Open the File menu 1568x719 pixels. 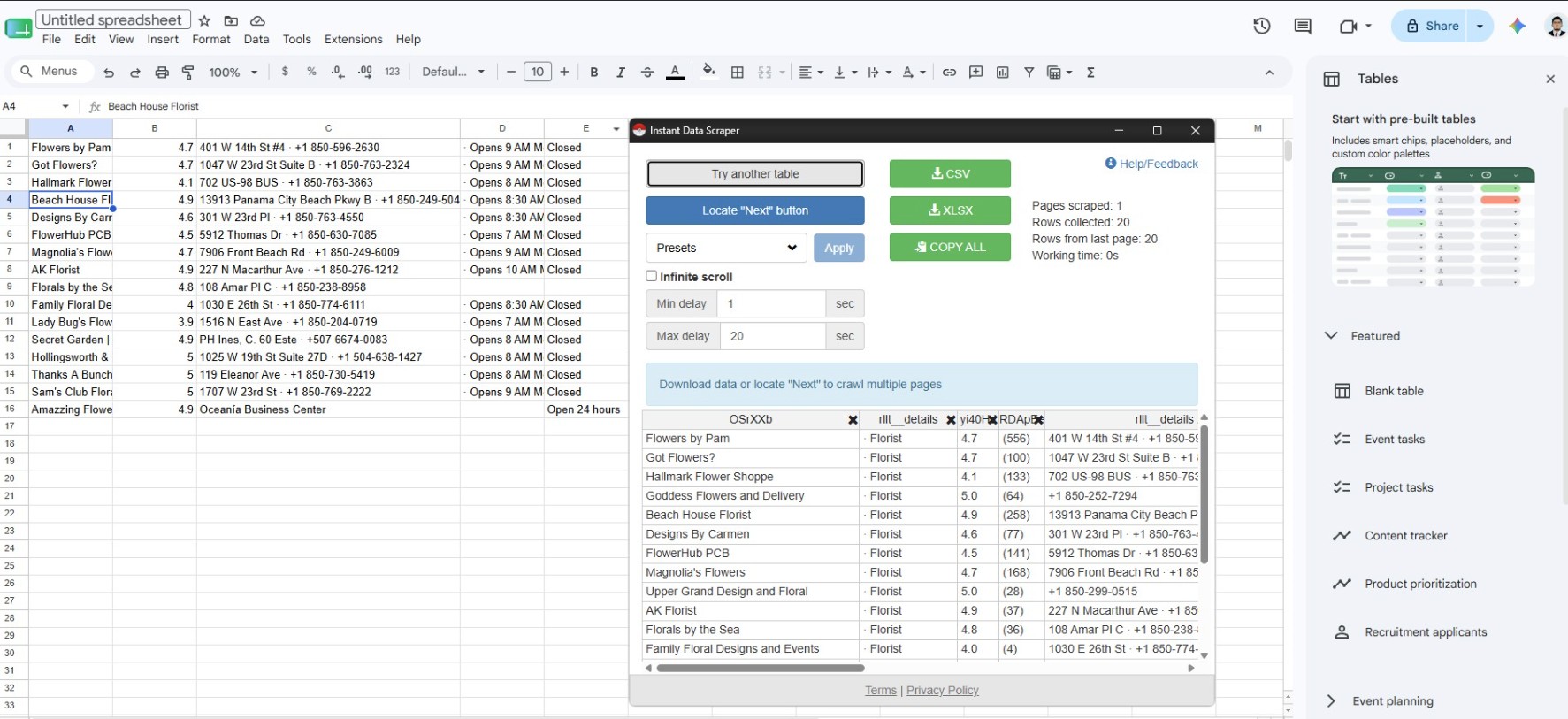pos(52,39)
